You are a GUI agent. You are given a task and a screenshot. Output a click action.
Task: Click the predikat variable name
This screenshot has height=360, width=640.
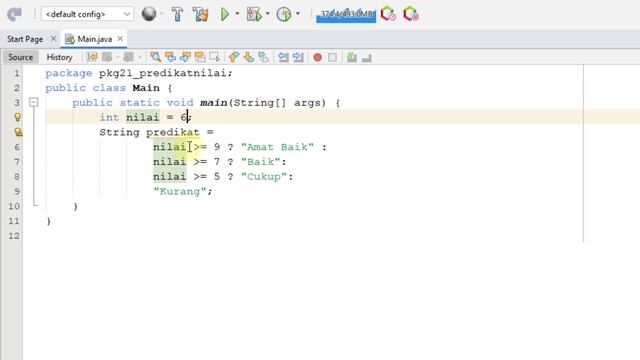pyautogui.click(x=173, y=132)
